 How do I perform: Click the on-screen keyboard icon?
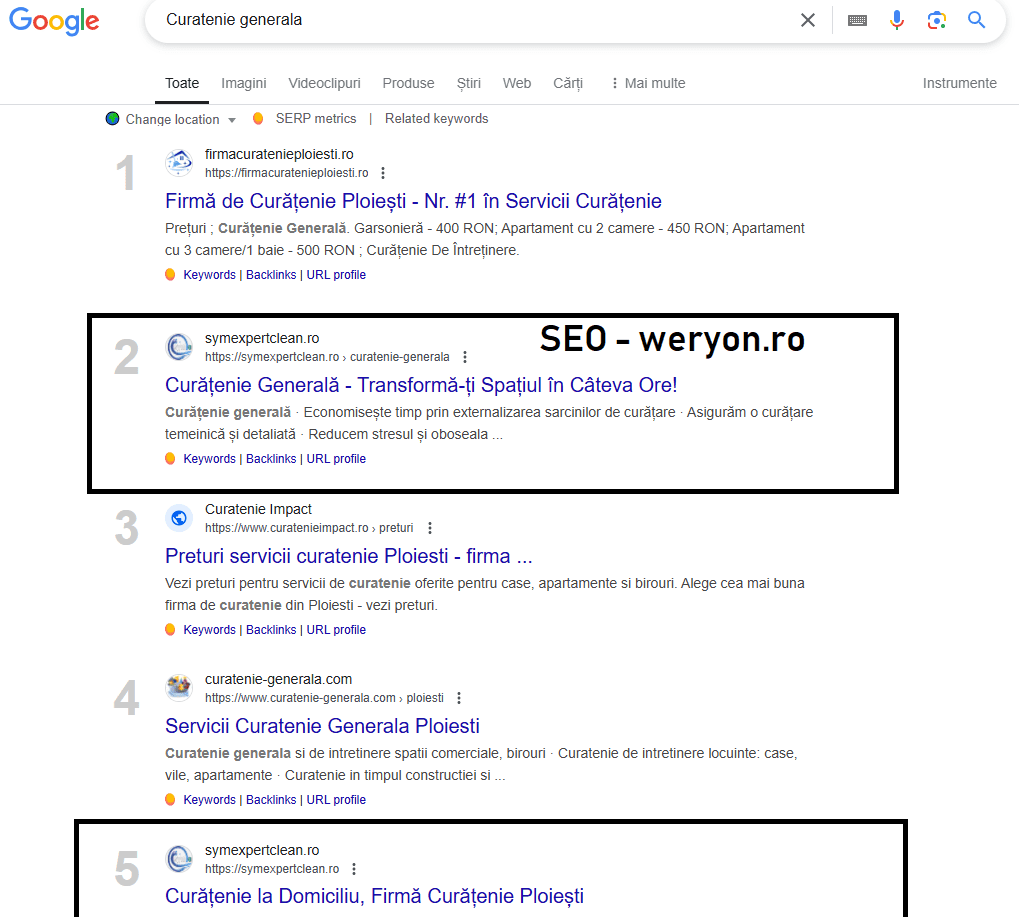point(856,19)
